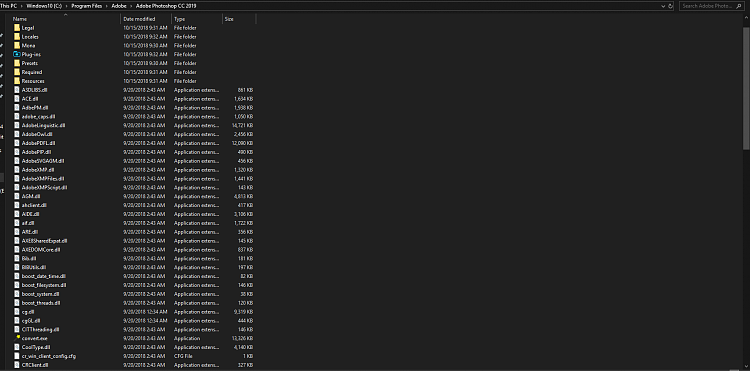Select file CITThreading.dll
The height and width of the screenshot is (371, 750).
[41, 329]
